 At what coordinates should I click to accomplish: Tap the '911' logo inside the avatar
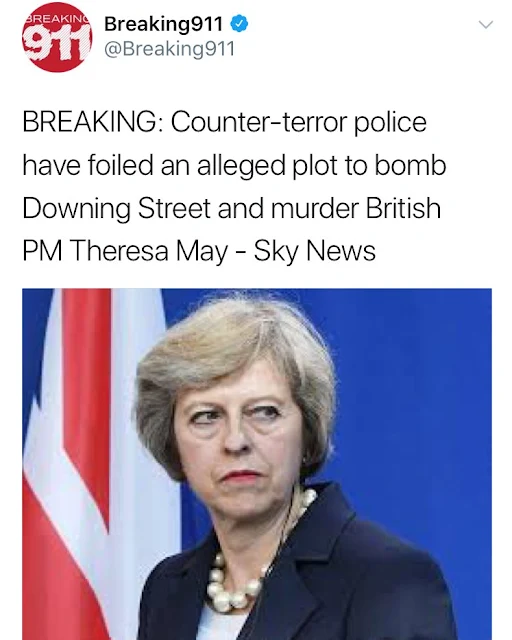coord(56,41)
